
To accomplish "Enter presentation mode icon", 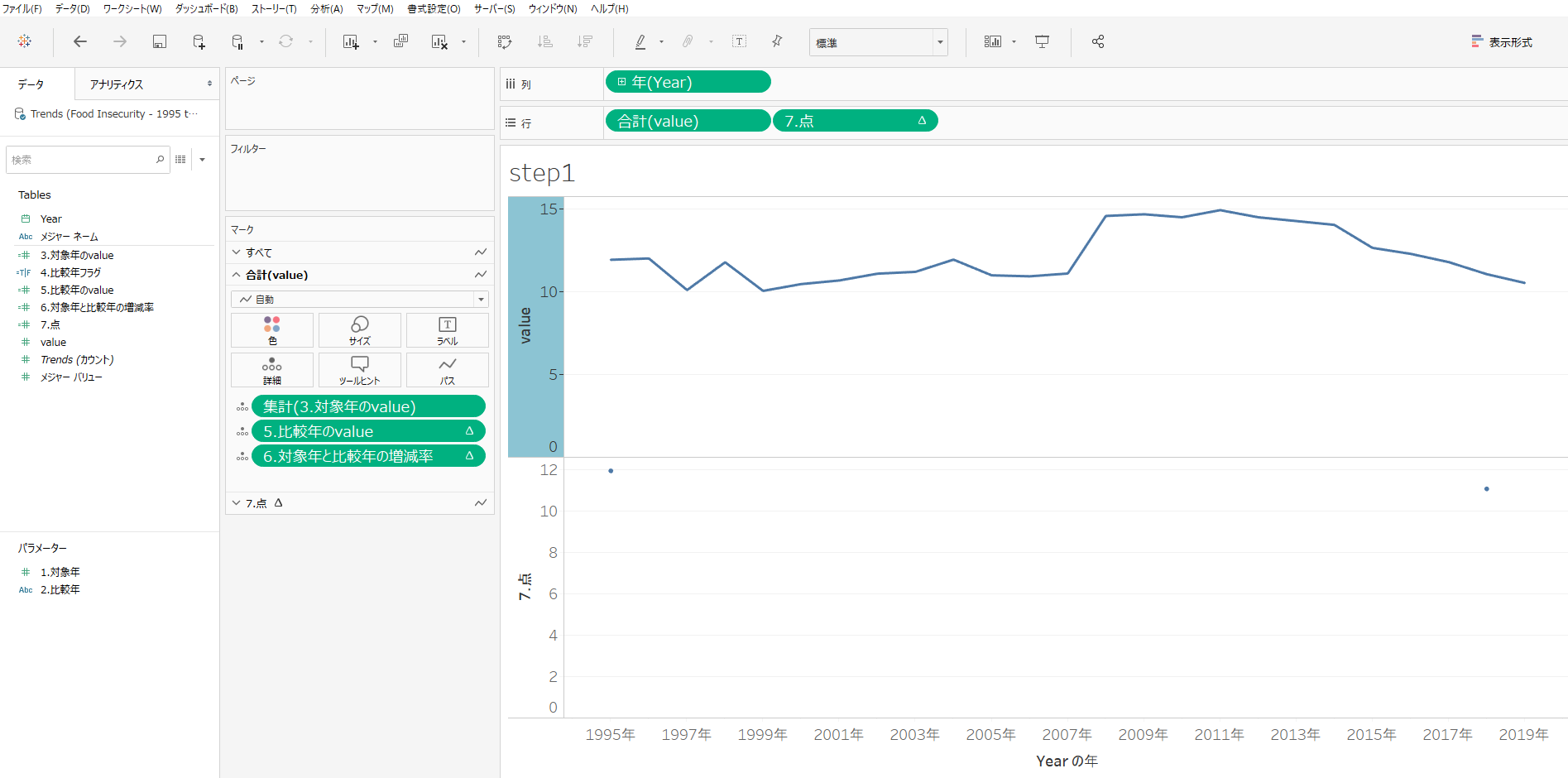I will 1043,41.
